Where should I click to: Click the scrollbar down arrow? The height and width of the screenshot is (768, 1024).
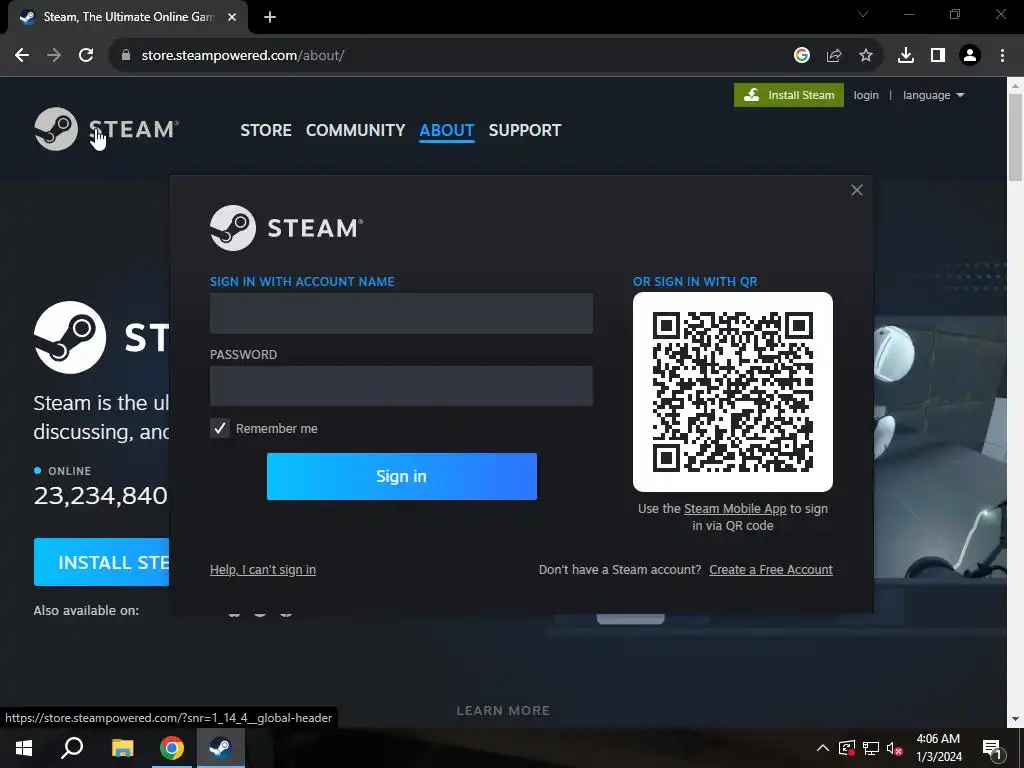1016,720
